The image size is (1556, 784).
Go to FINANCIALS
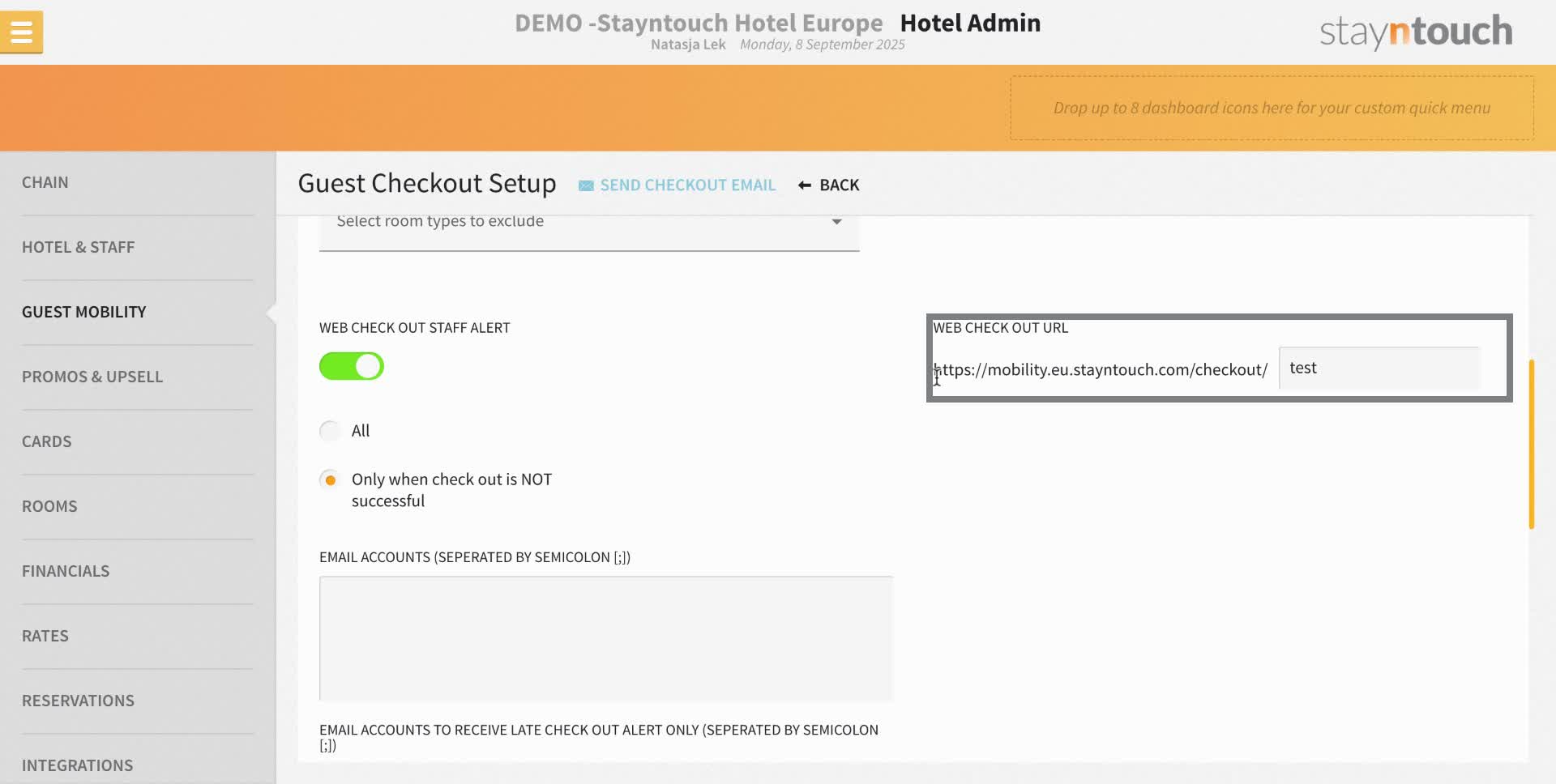pyautogui.click(x=66, y=570)
